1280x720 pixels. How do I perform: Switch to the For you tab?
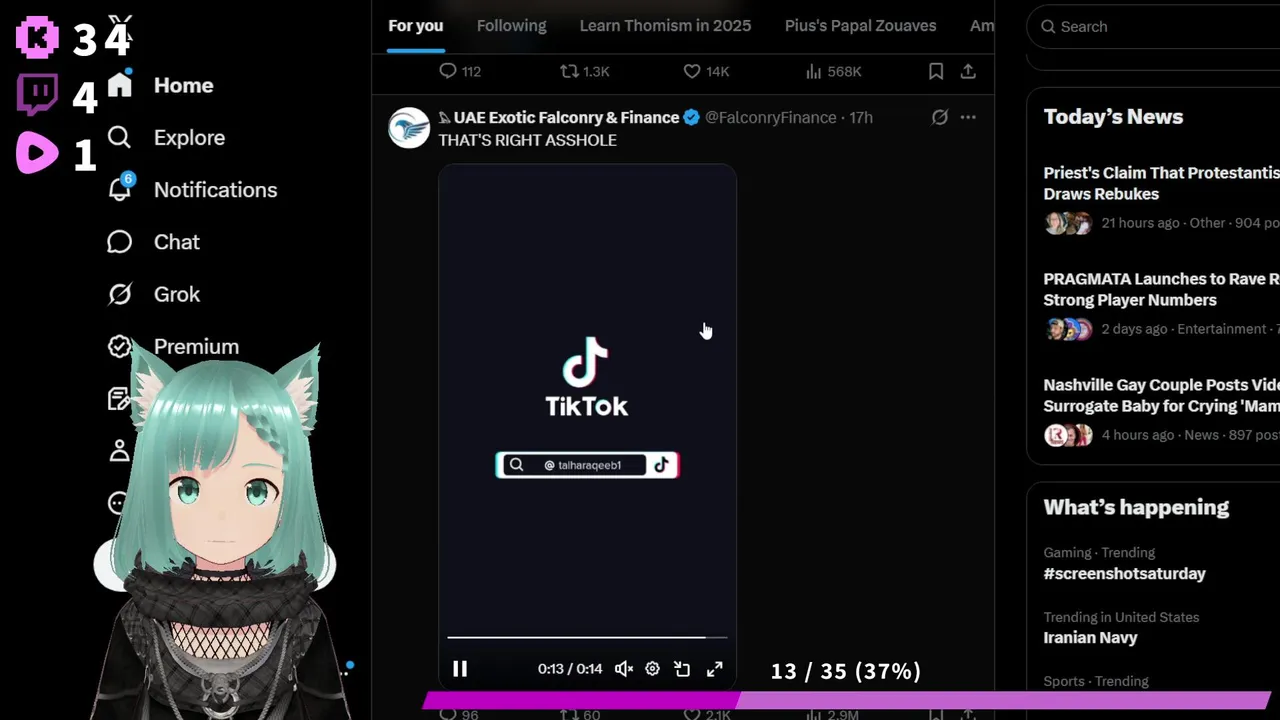point(416,26)
